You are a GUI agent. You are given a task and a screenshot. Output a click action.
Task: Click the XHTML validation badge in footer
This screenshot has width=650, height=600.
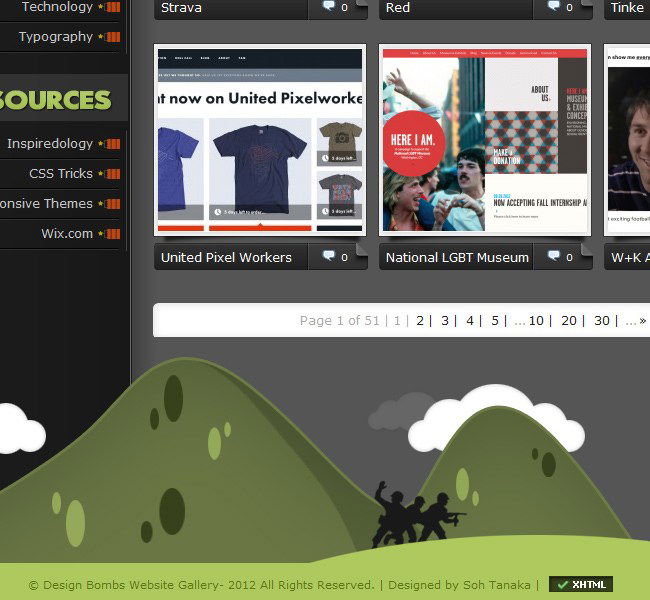click(581, 585)
